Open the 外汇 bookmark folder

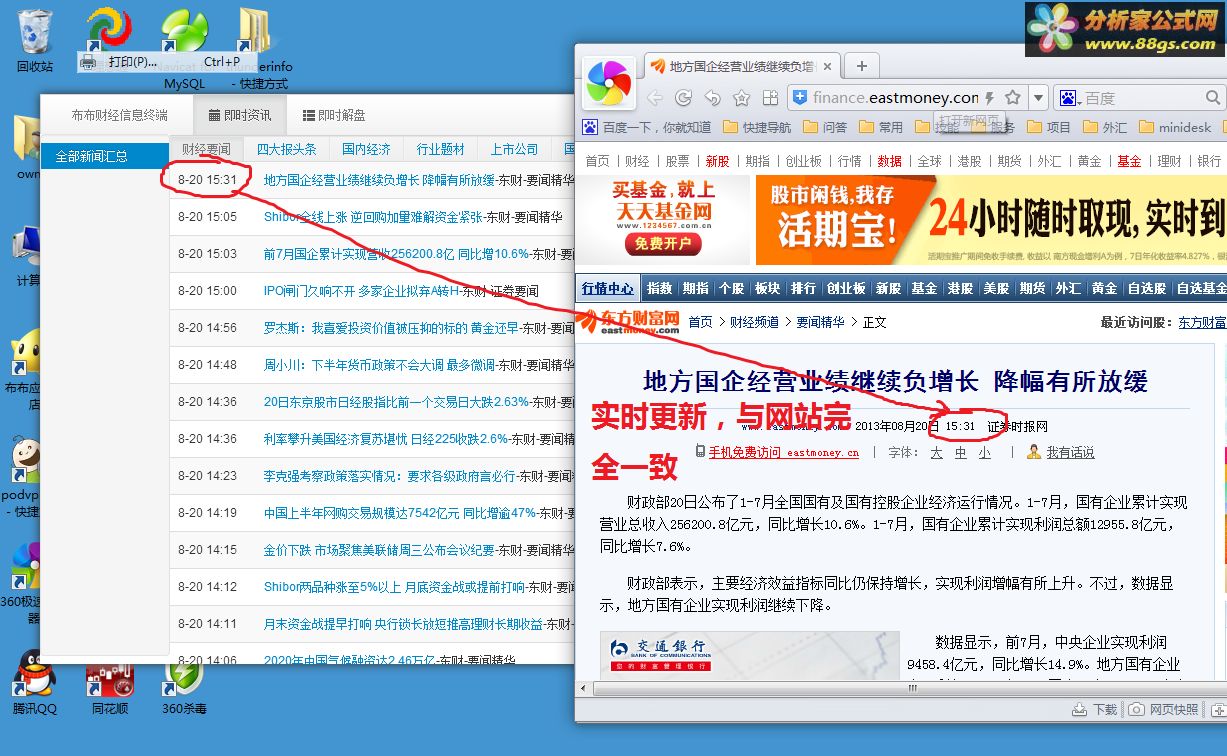click(1105, 127)
